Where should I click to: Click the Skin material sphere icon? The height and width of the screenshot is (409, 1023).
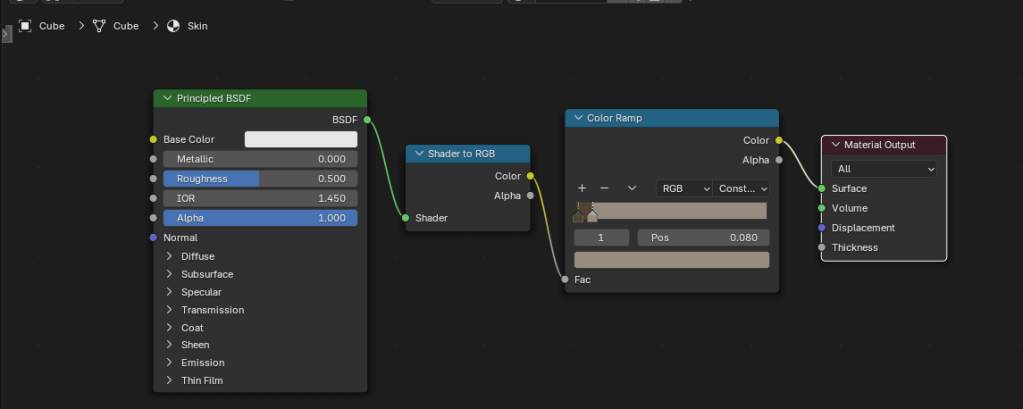173,26
